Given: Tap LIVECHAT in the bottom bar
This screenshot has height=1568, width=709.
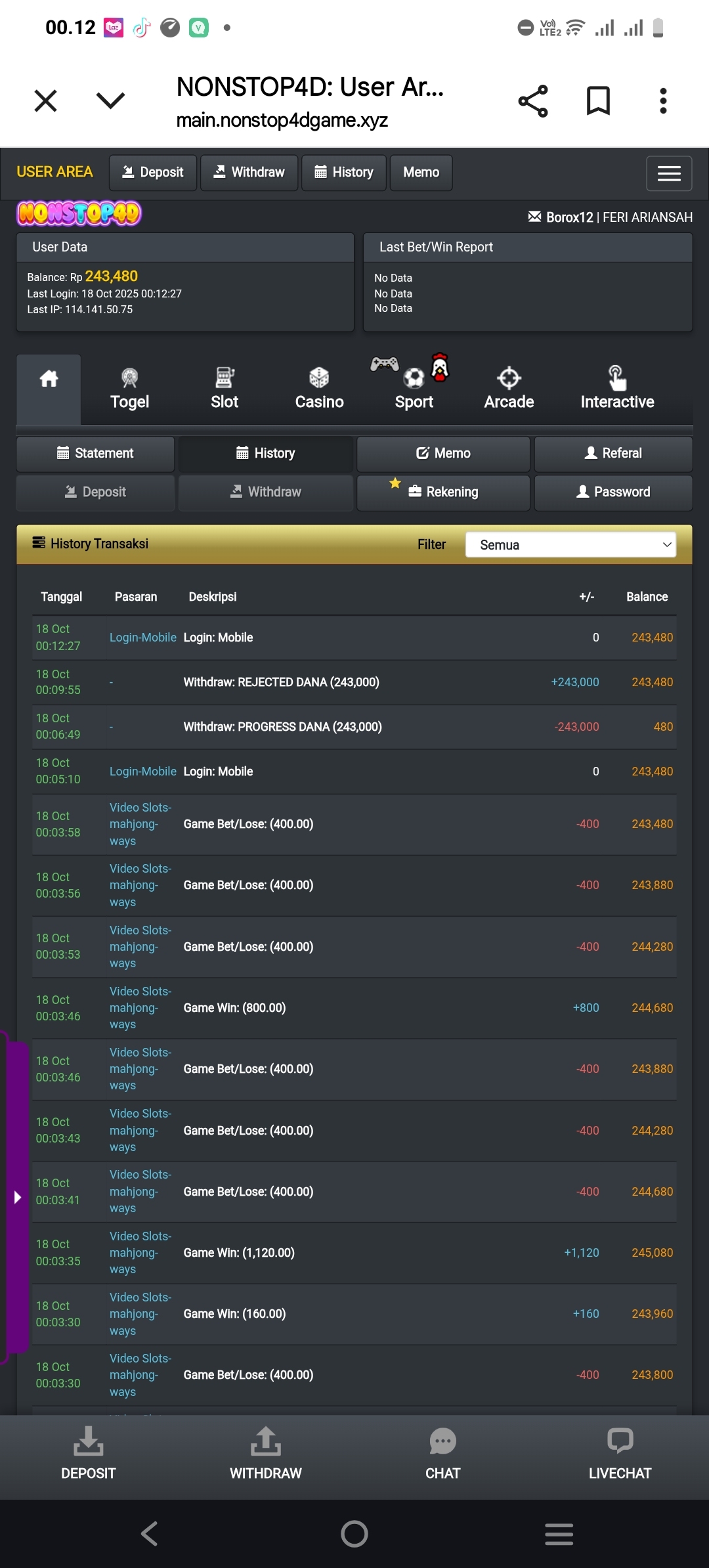Looking at the screenshot, I should 620,1453.
